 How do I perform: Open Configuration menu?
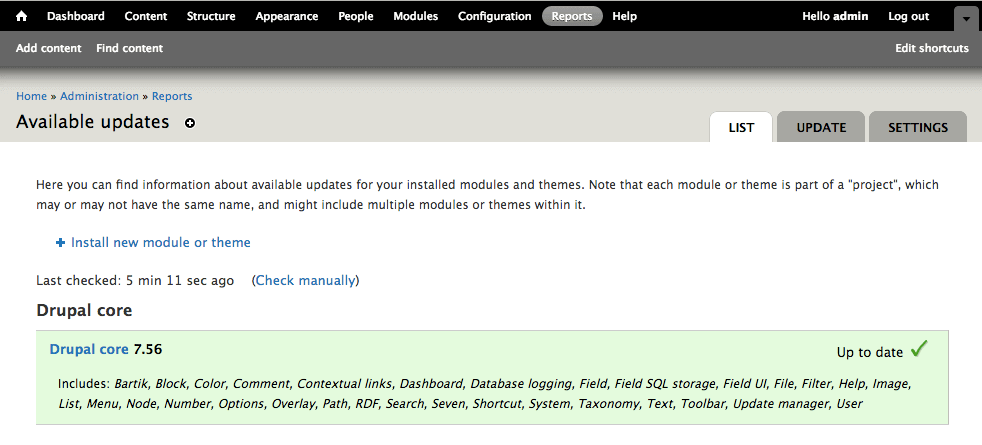click(495, 16)
